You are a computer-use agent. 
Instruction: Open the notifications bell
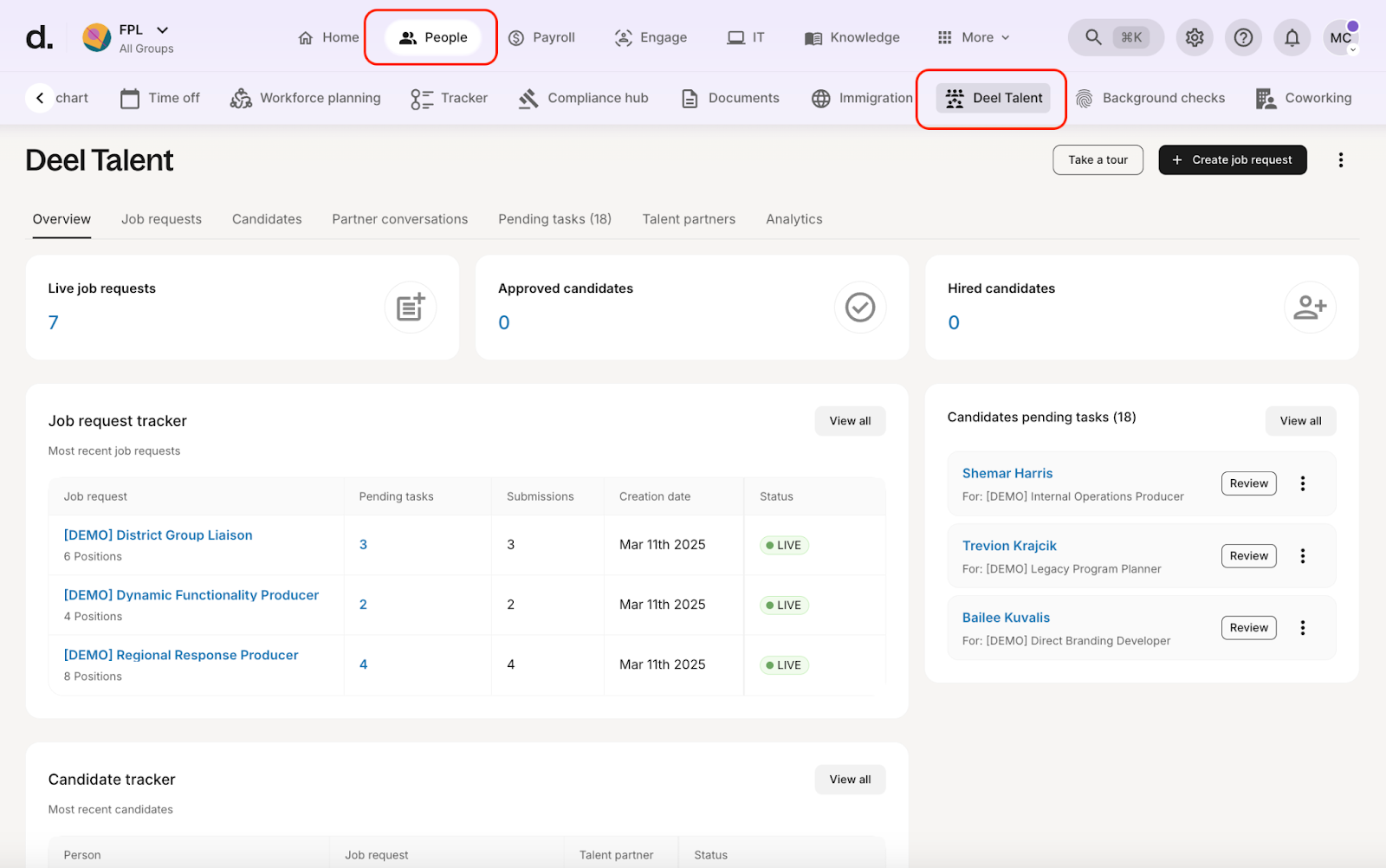[1292, 37]
